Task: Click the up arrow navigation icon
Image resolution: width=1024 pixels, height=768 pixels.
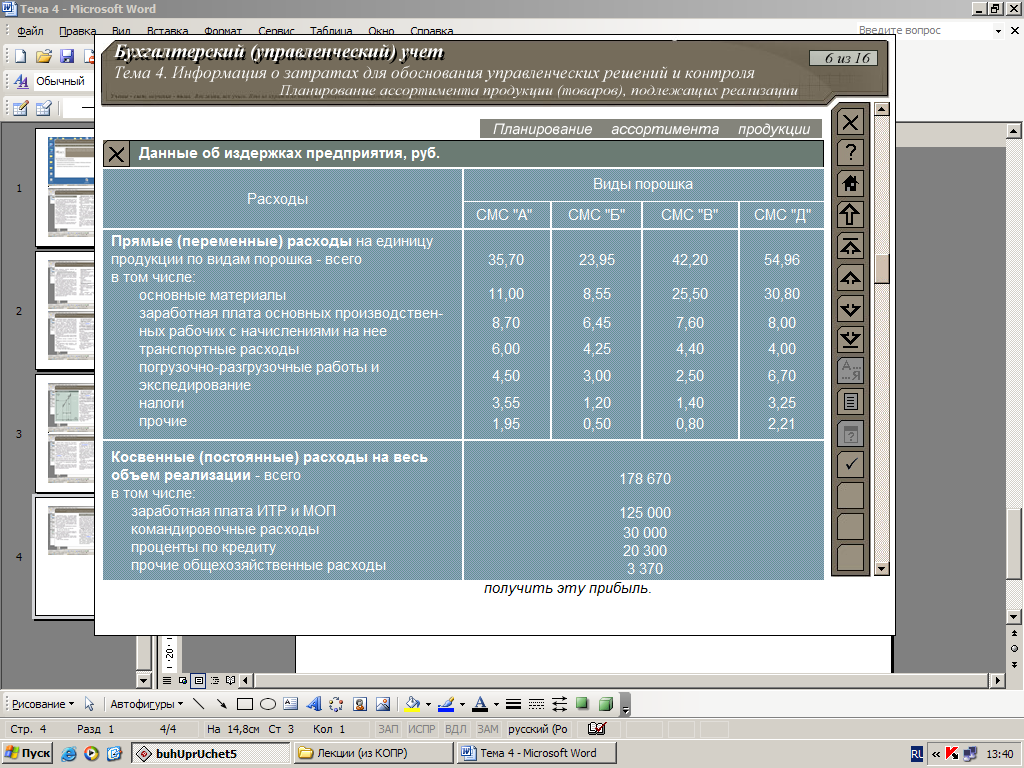Action: pos(850,215)
